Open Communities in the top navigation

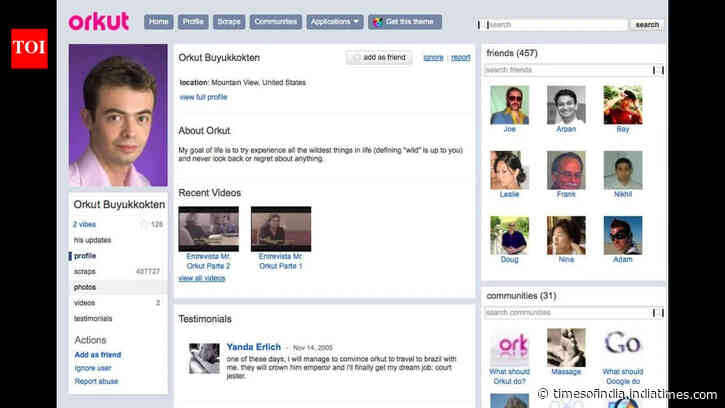(x=276, y=22)
